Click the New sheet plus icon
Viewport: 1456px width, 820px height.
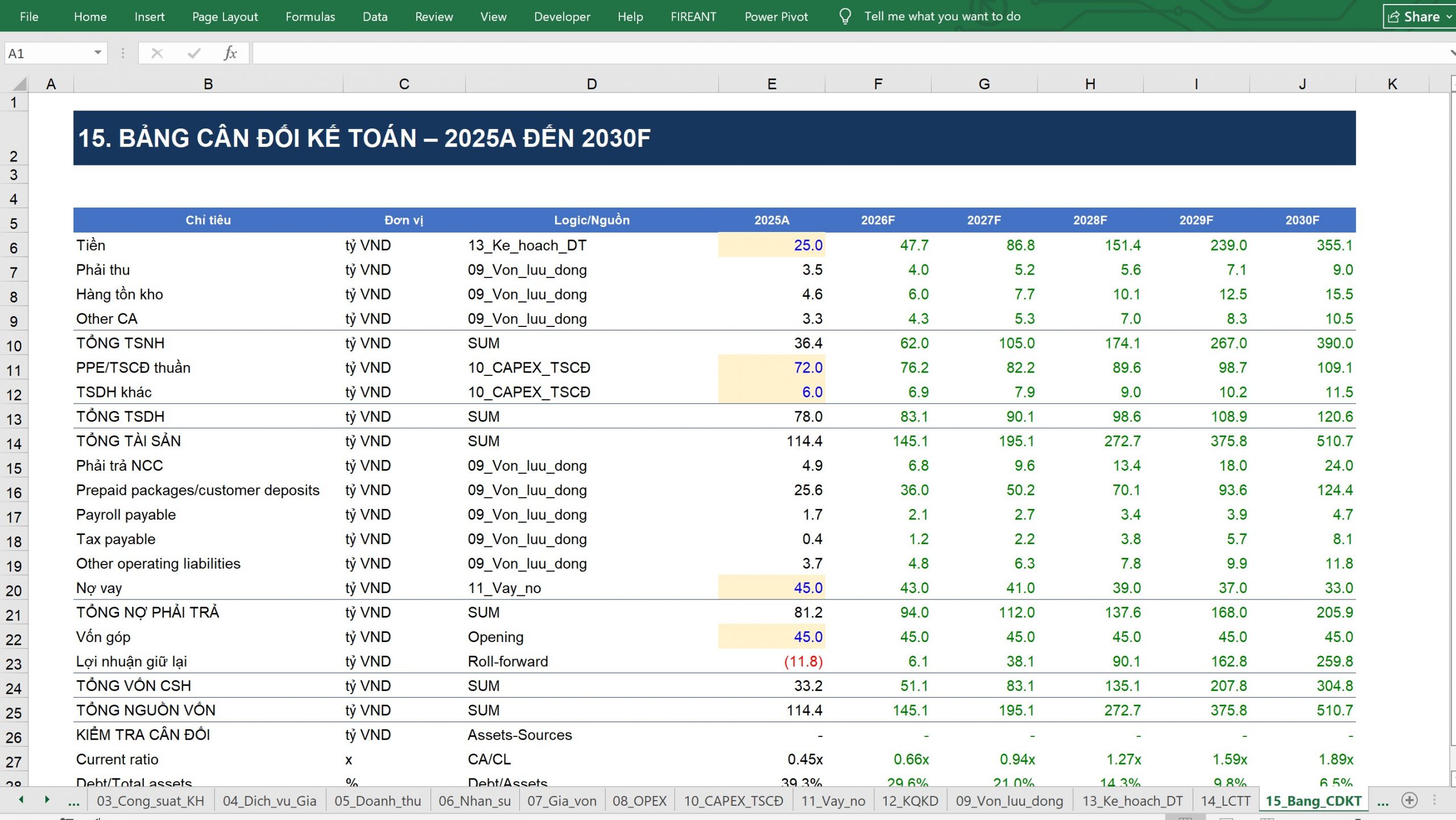[1409, 801]
